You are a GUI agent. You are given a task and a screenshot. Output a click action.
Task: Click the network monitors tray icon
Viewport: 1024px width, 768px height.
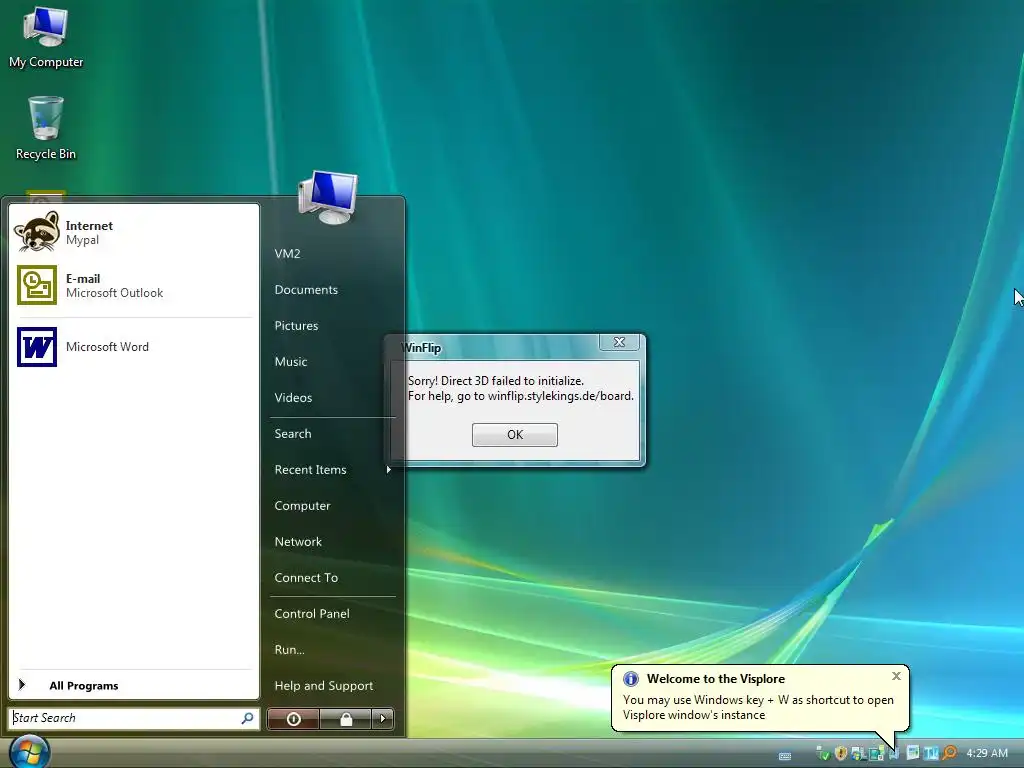pyautogui.click(x=876, y=753)
